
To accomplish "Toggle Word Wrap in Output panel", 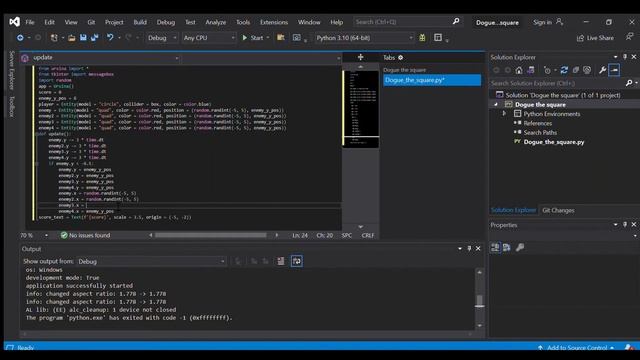I will [297, 261].
